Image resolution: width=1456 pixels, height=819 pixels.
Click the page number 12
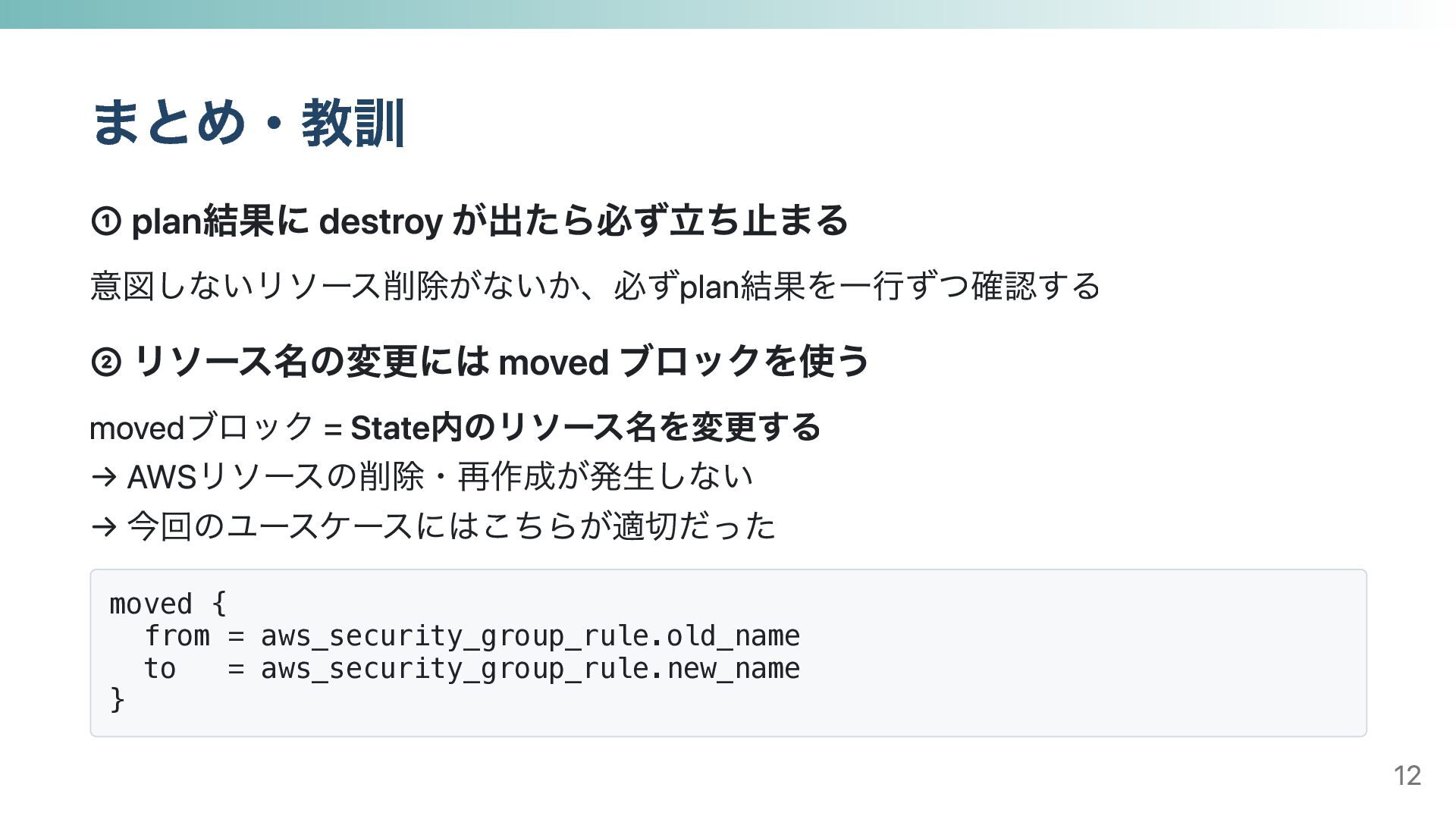(x=1407, y=776)
